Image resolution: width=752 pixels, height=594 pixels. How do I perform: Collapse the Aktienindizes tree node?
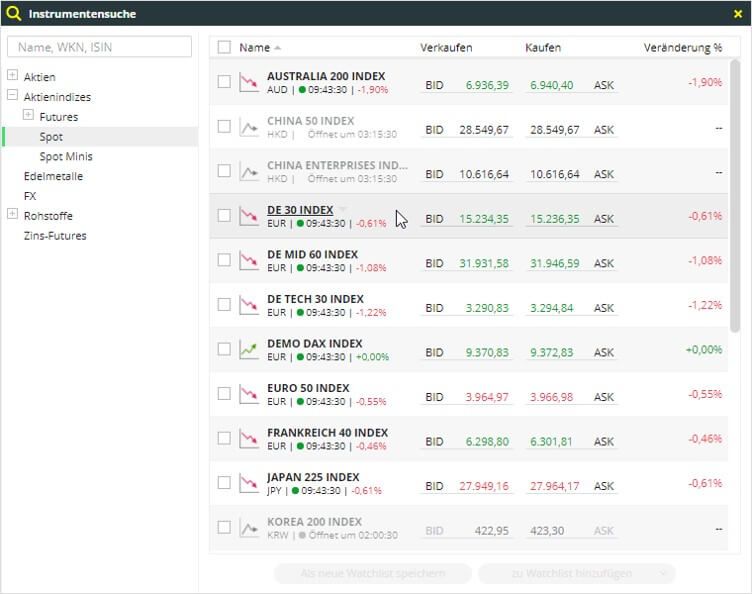[12, 97]
